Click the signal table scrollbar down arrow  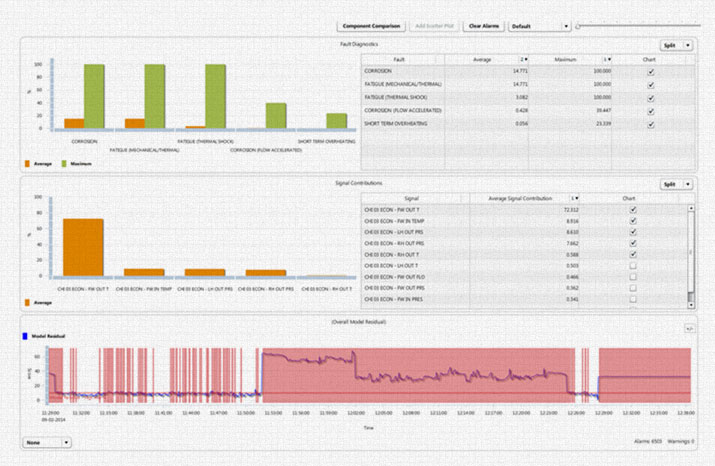(x=691, y=305)
